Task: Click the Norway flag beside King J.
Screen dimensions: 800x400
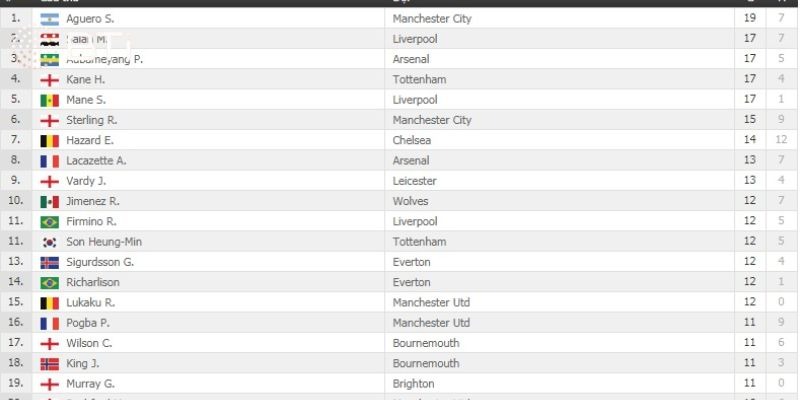Action: point(49,363)
